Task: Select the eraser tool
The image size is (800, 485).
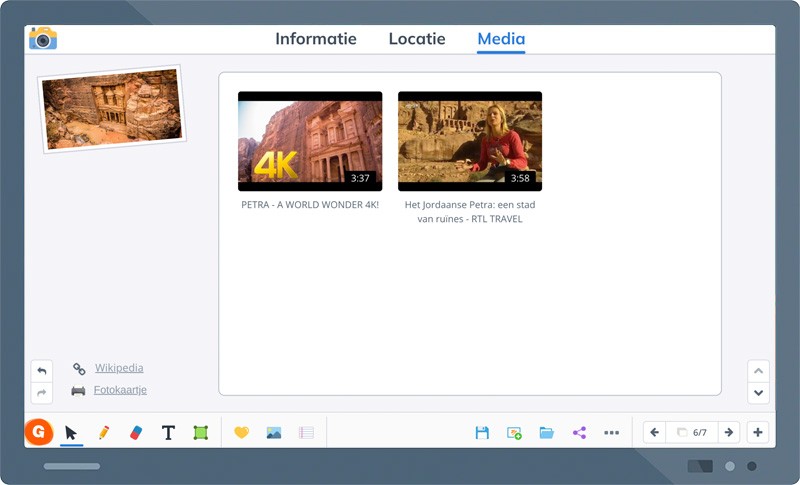Action: 136,432
